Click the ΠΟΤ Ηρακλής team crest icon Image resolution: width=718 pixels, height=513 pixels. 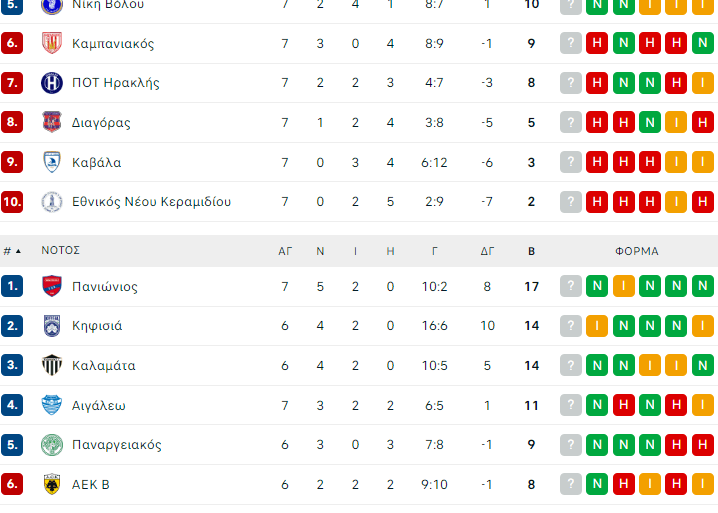pyautogui.click(x=52, y=83)
